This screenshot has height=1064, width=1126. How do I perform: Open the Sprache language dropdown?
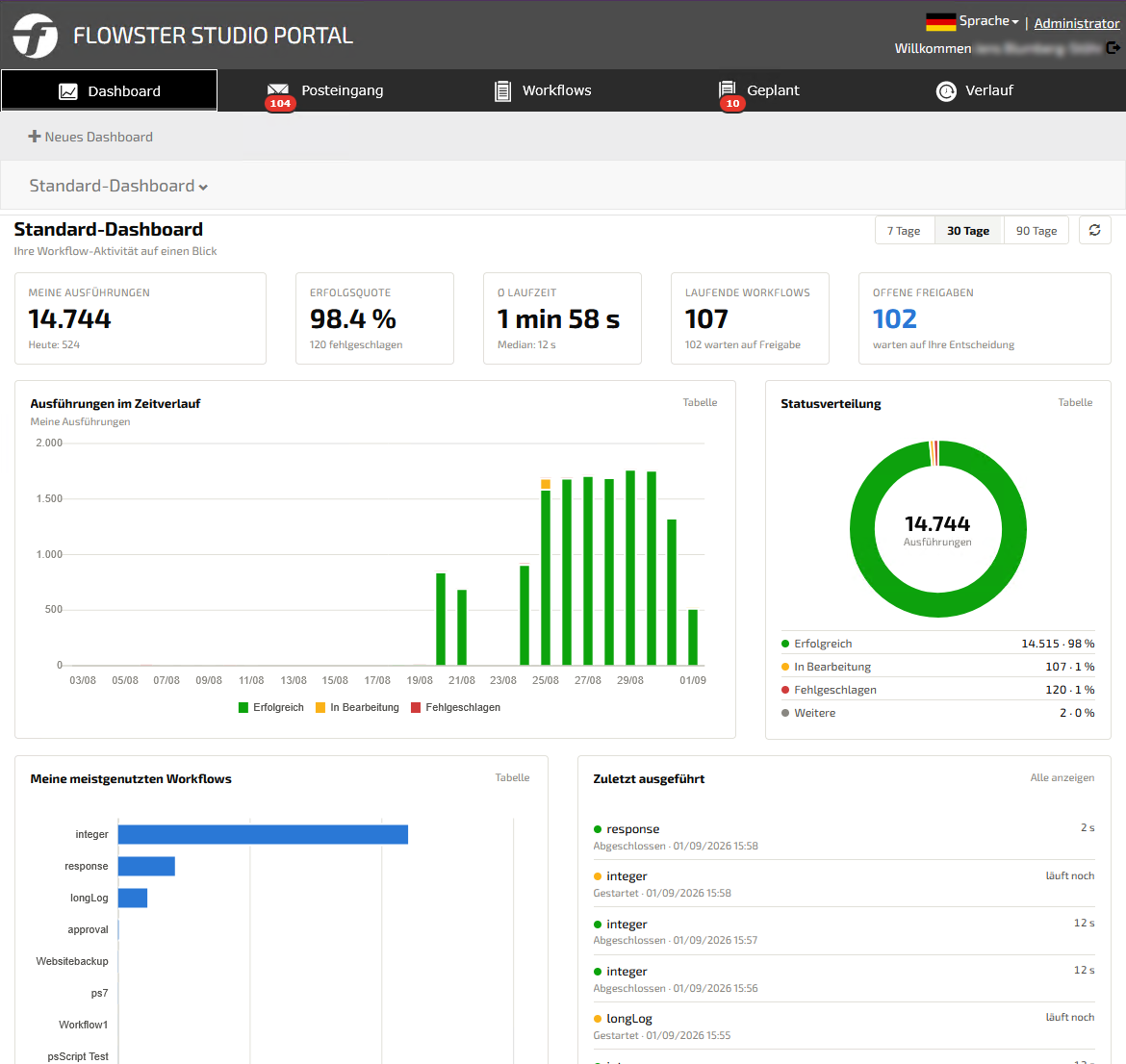click(988, 21)
